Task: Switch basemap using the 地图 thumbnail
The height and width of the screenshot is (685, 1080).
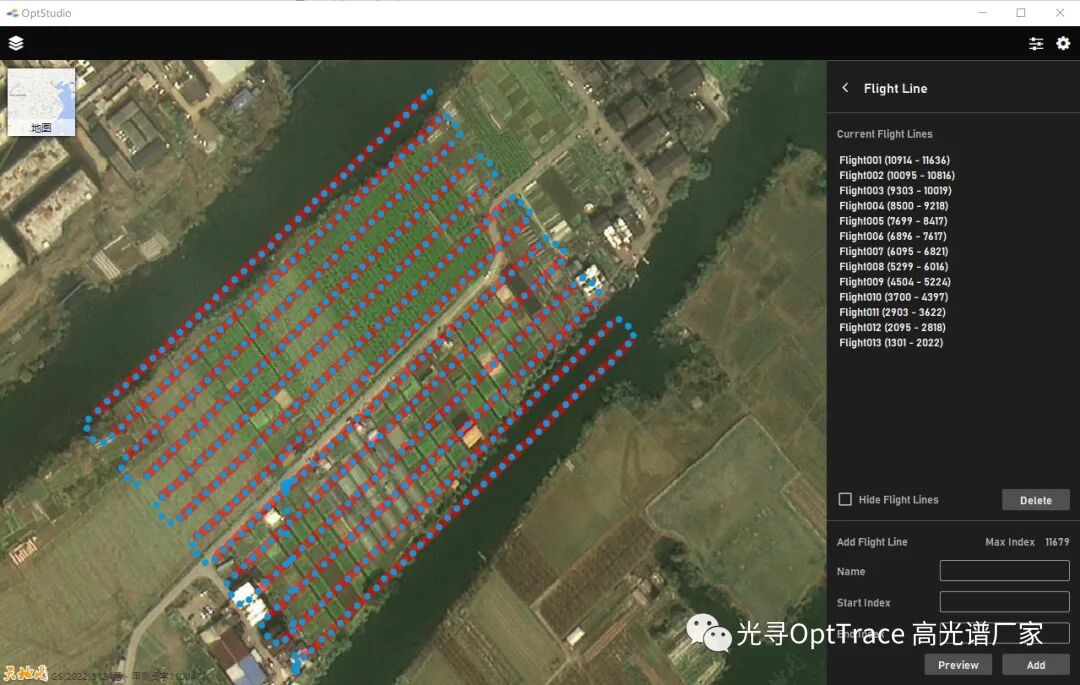Action: [x=41, y=102]
